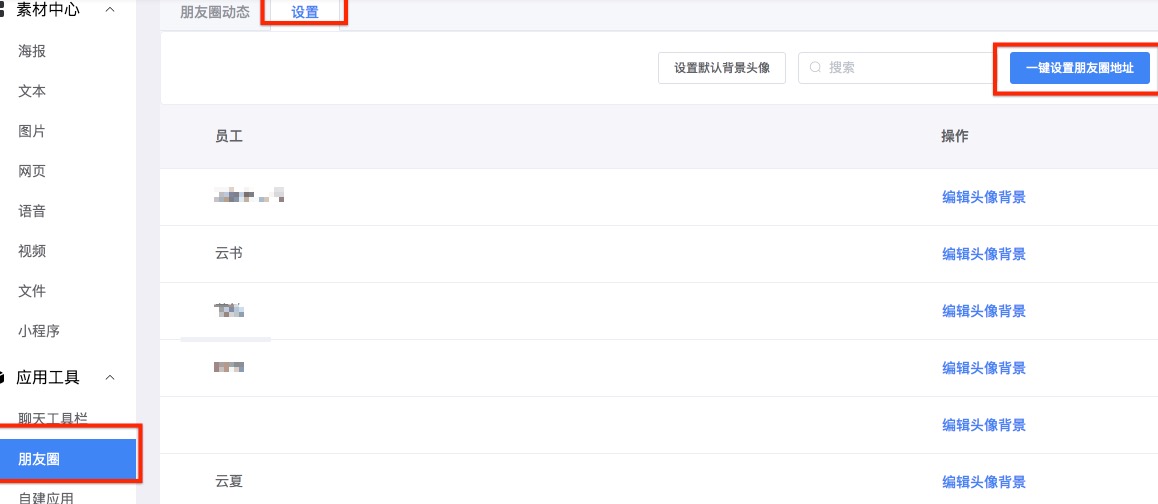Open 图片 material category
The width and height of the screenshot is (1158, 504).
tap(32, 131)
